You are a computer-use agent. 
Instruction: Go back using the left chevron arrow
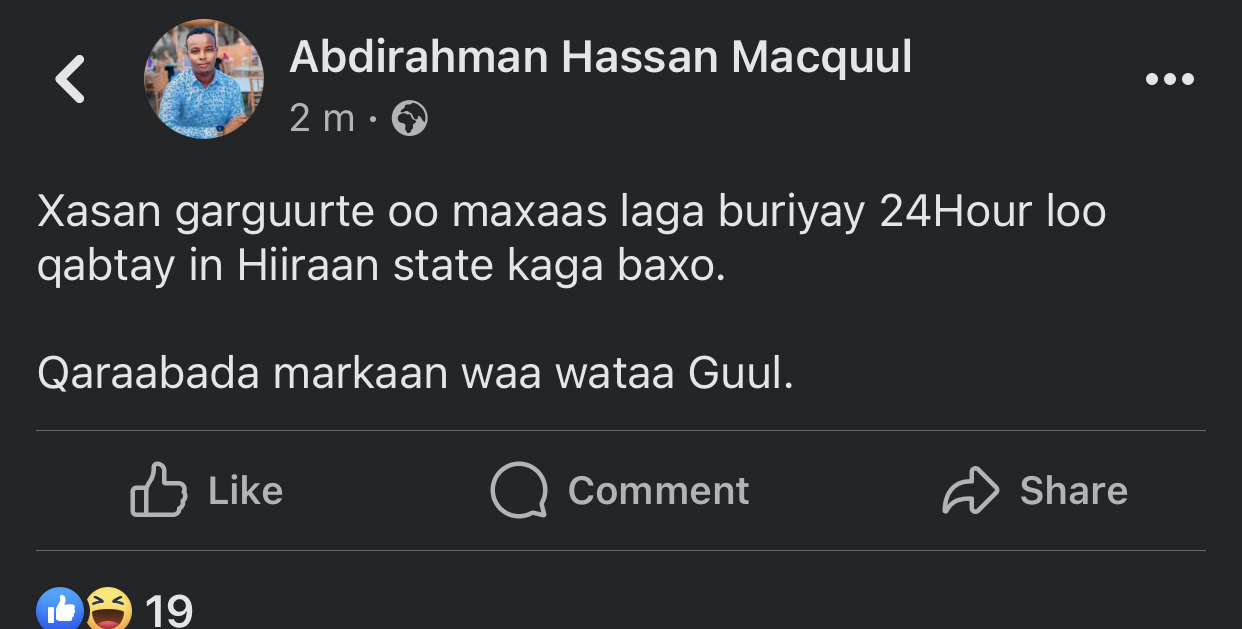coord(70,79)
